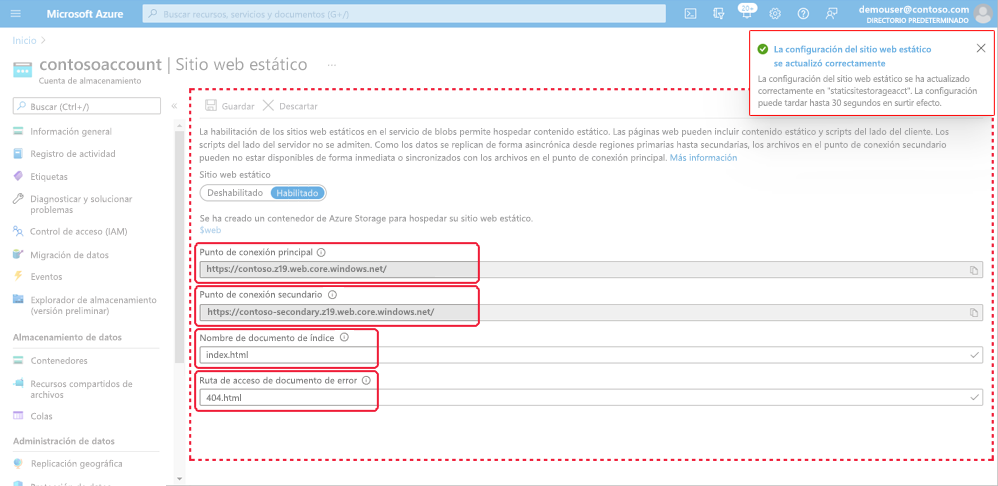The height and width of the screenshot is (486, 998).
Task: Copy the secondary endpoint URL
Action: 973,312
